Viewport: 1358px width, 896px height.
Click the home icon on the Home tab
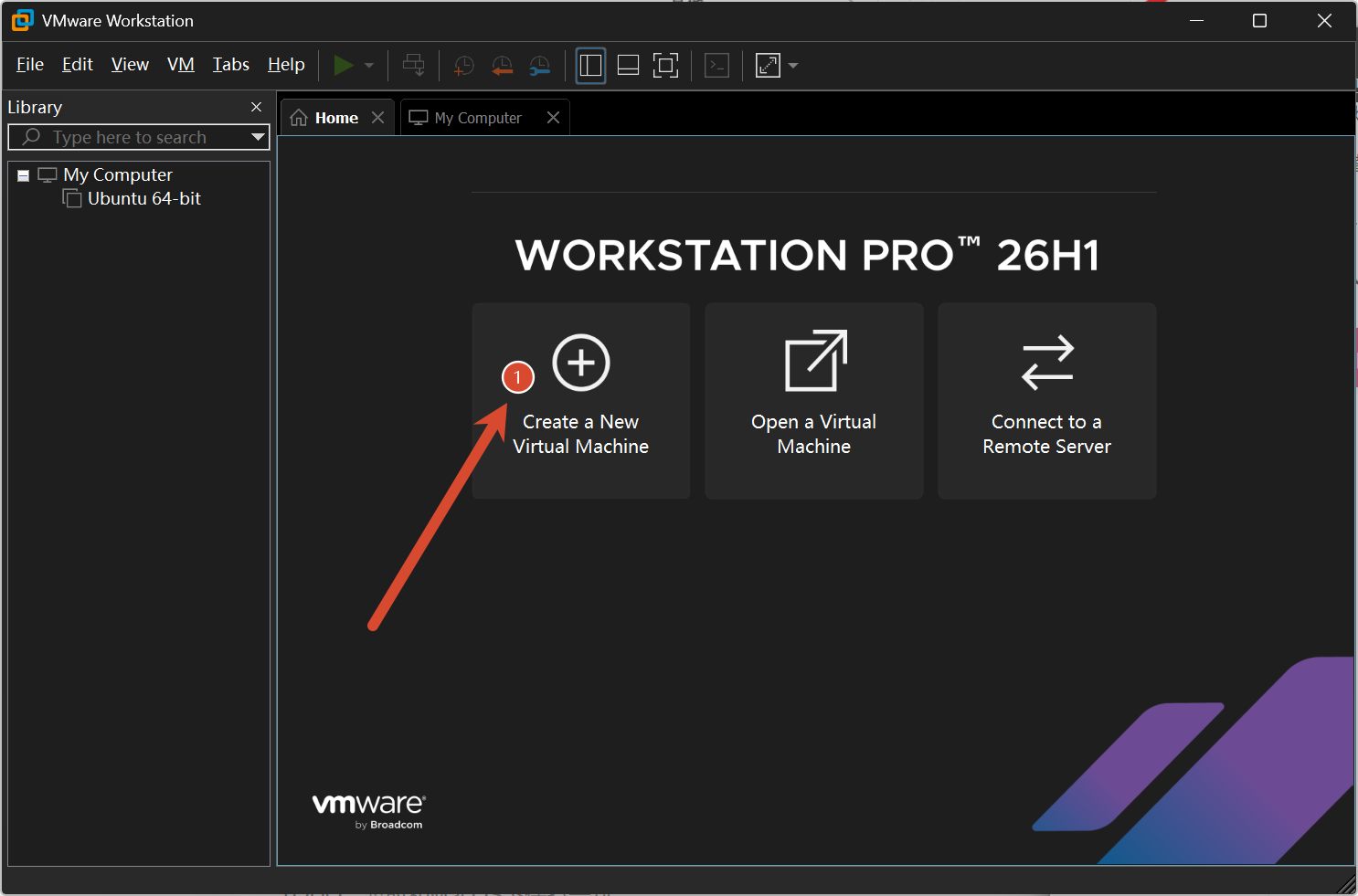coord(299,118)
